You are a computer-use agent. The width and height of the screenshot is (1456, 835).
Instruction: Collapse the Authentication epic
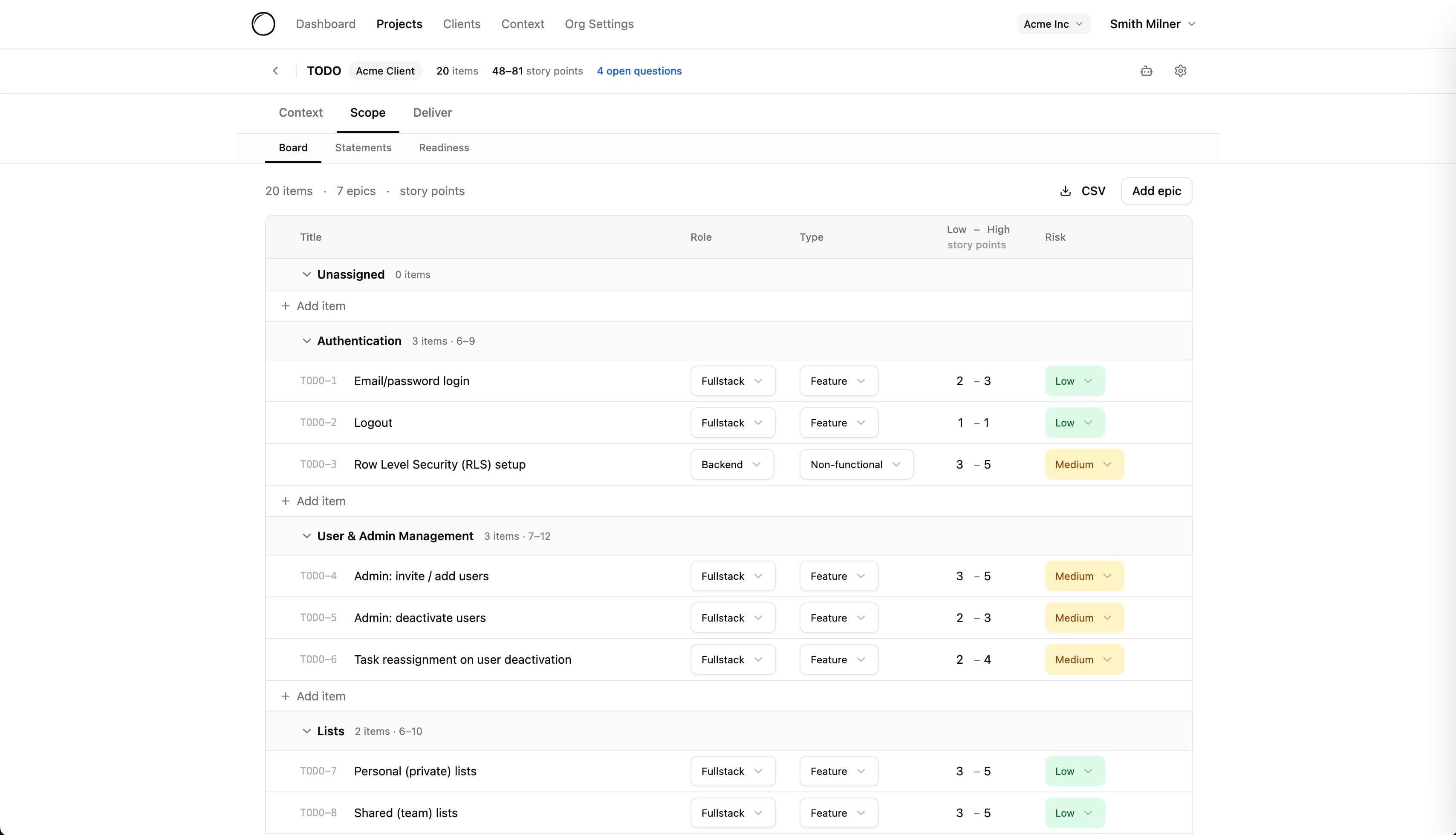pyautogui.click(x=306, y=341)
